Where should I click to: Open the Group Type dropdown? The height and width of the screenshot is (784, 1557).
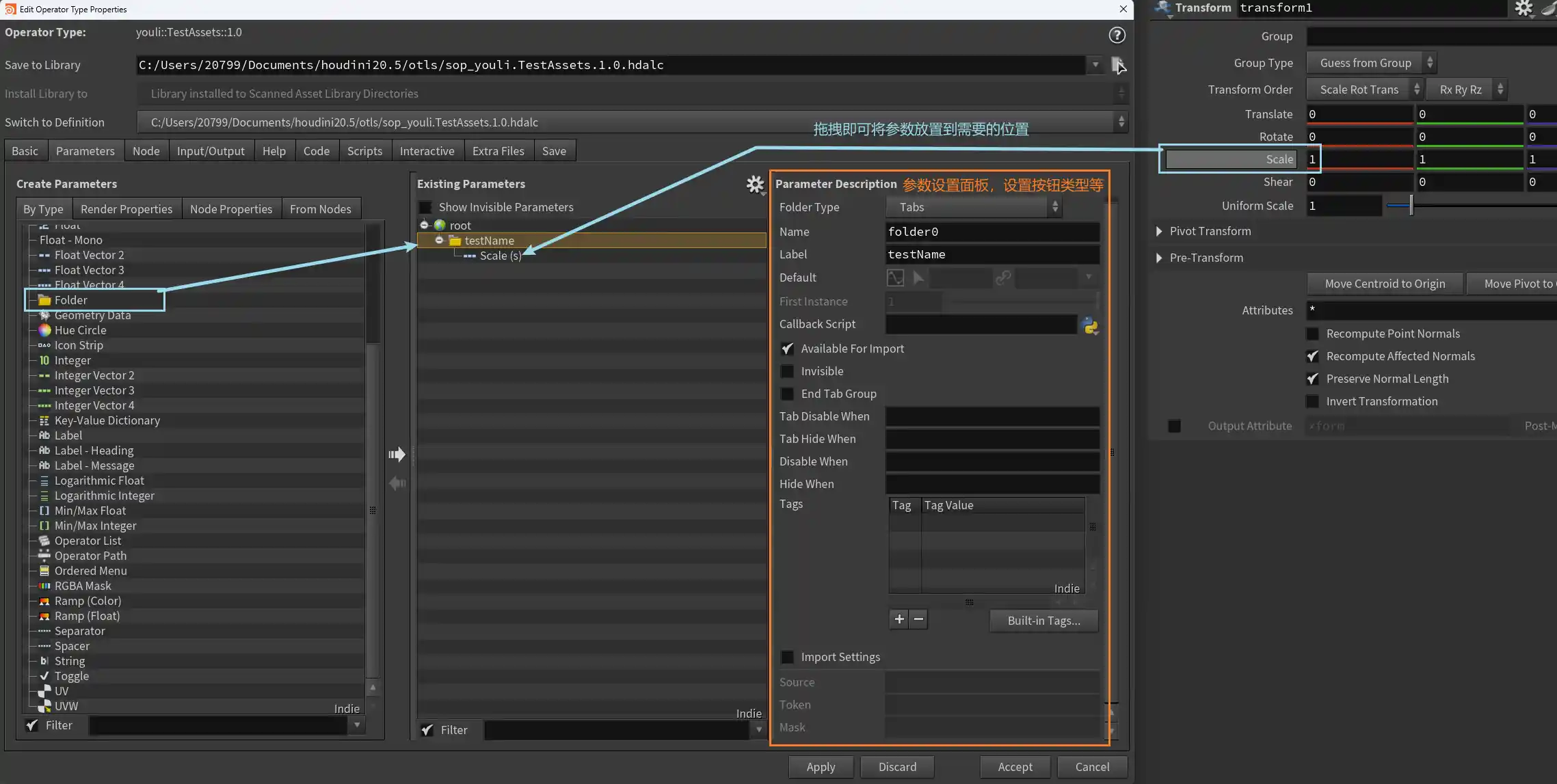1370,63
